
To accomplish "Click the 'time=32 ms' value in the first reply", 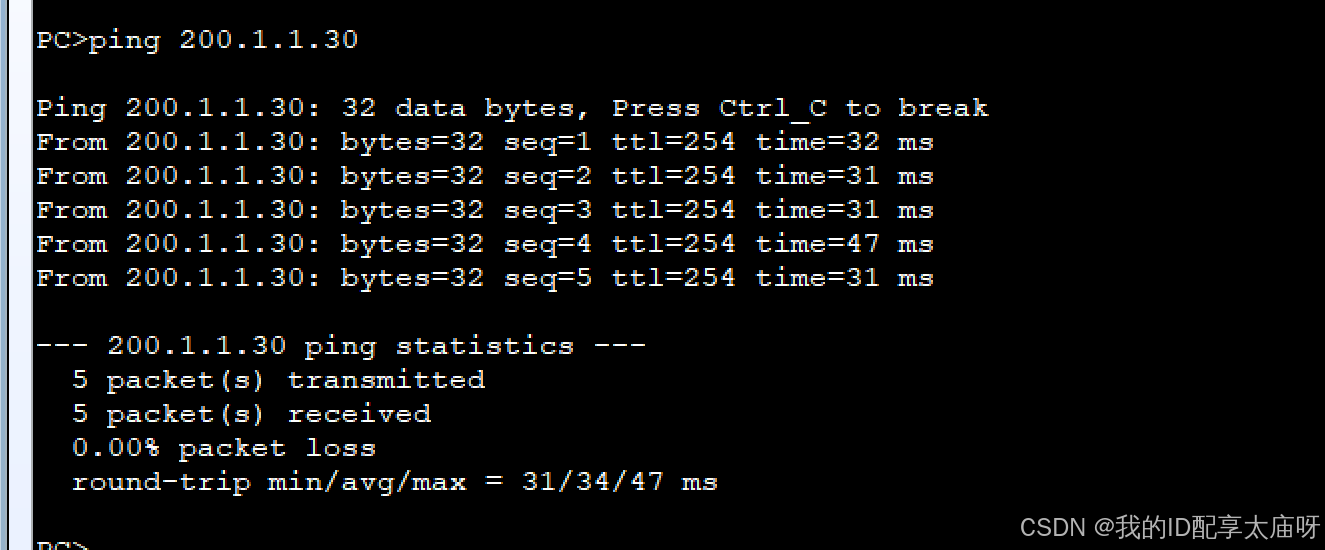I will pos(844,142).
